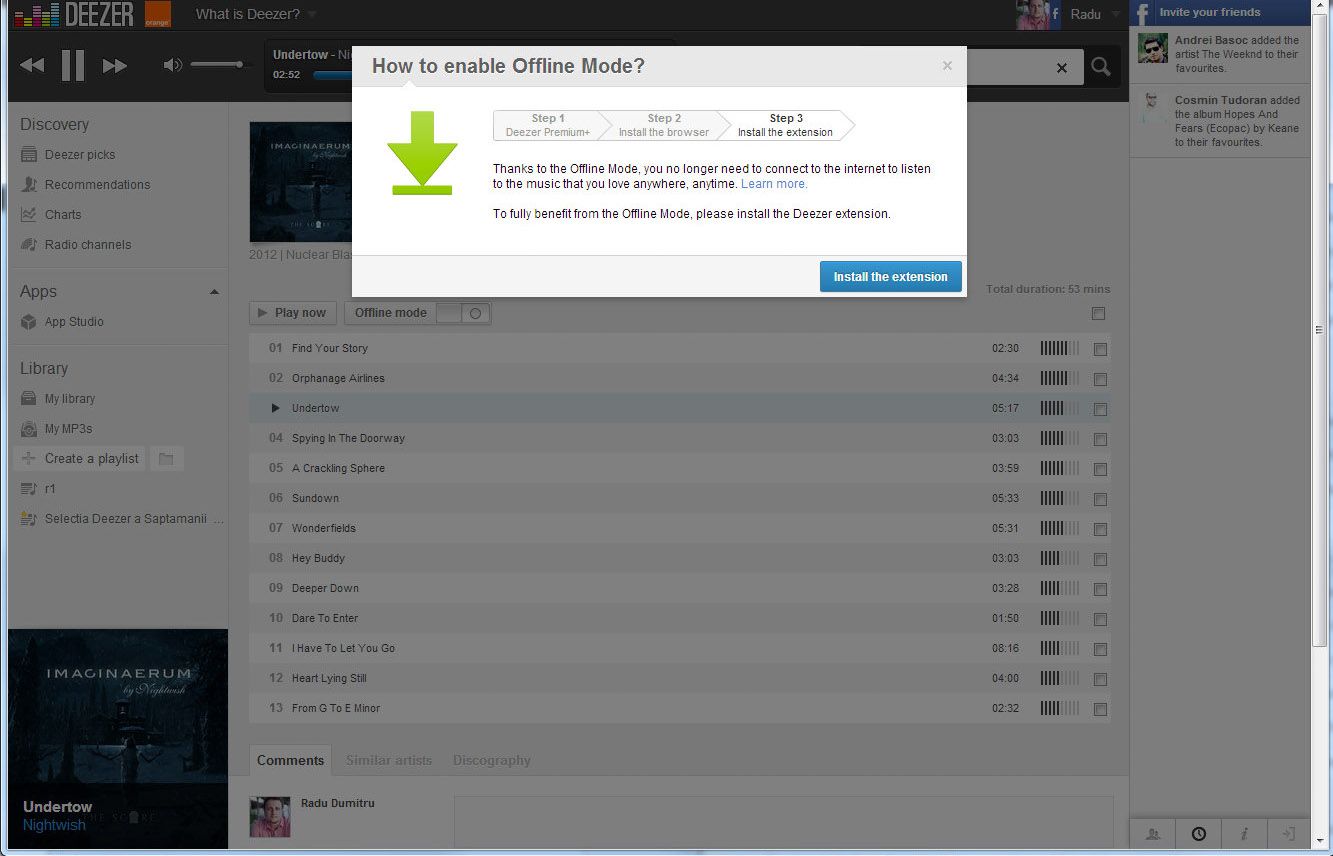Viewport: 1333px width, 856px height.
Task: Collapse the Apps section arrow
Action: coord(214,292)
